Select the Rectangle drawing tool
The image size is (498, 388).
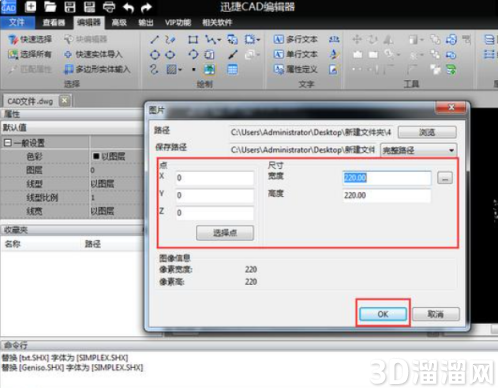(x=193, y=40)
